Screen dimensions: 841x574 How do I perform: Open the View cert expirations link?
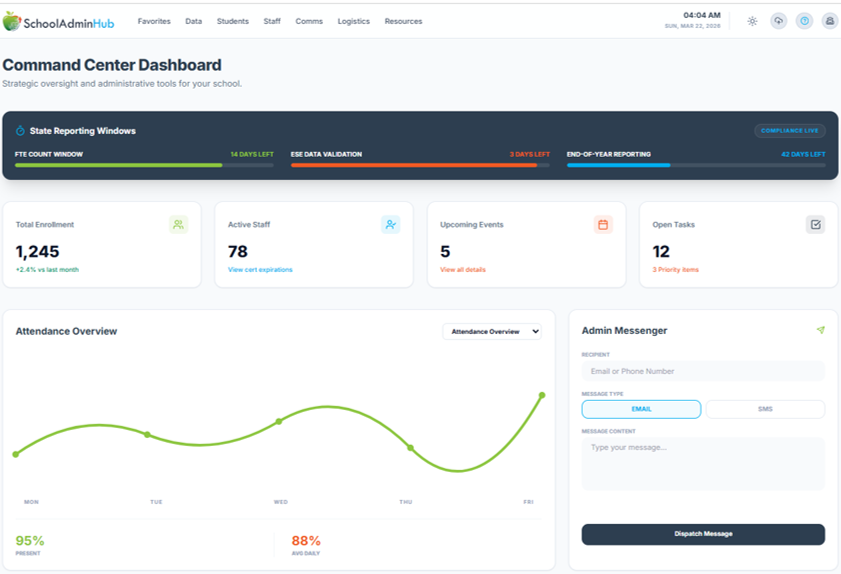[x=260, y=270]
